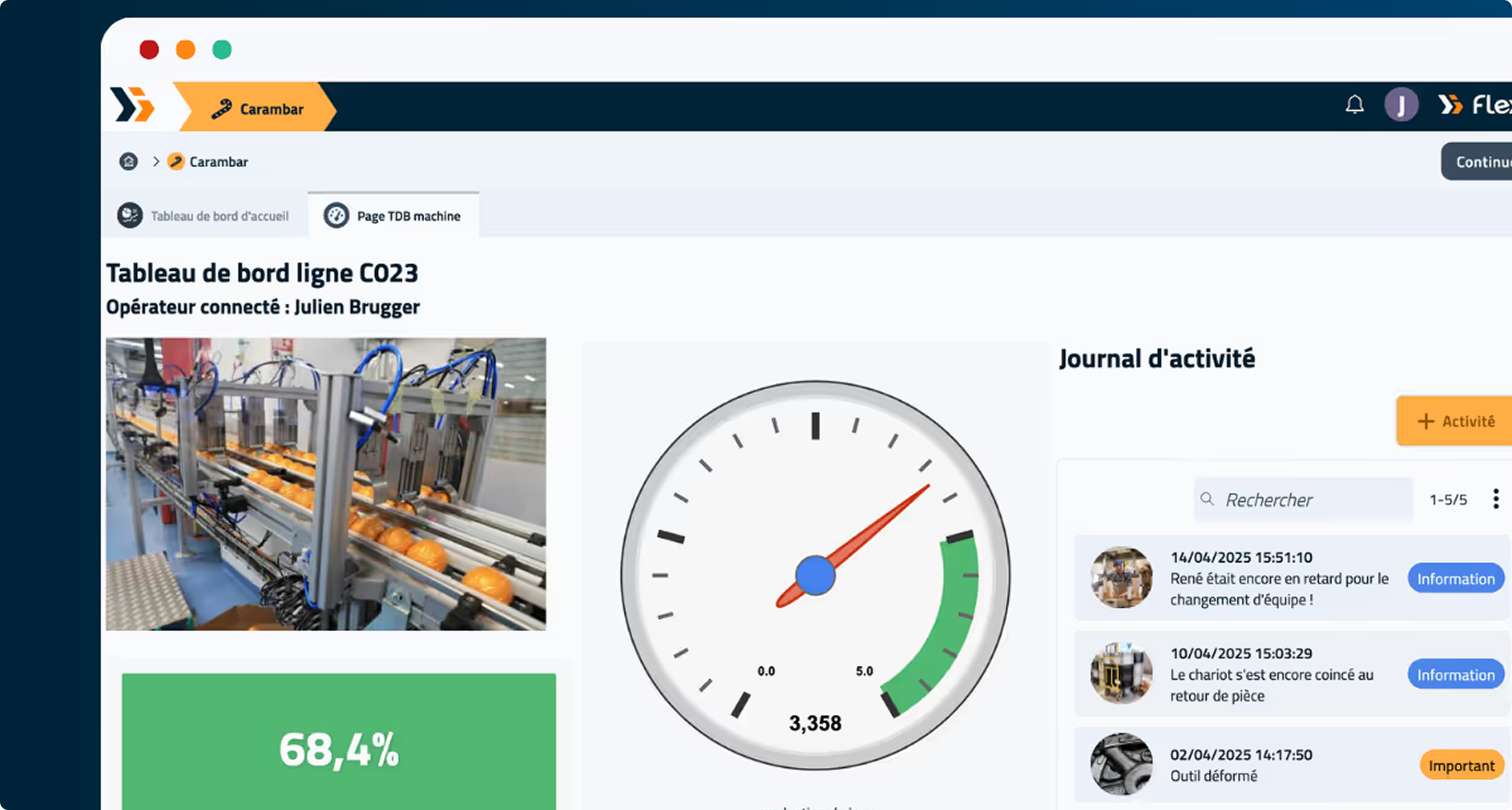Screen dimensions: 1512x810
Task: Click the search magnifier icon
Action: click(x=1207, y=499)
